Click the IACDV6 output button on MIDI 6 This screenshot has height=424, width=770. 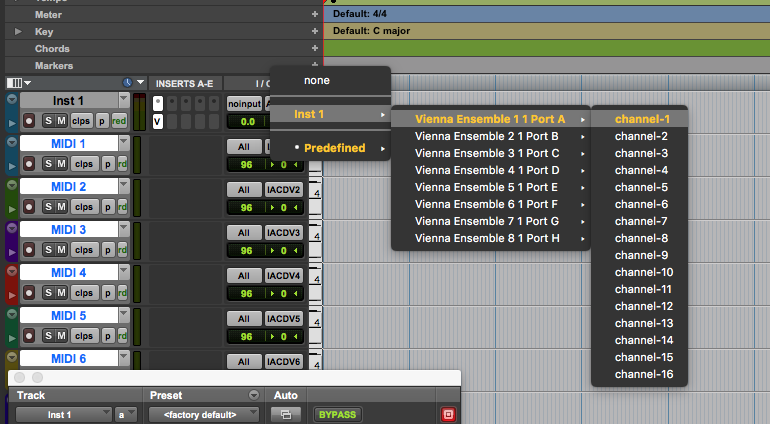click(x=283, y=362)
